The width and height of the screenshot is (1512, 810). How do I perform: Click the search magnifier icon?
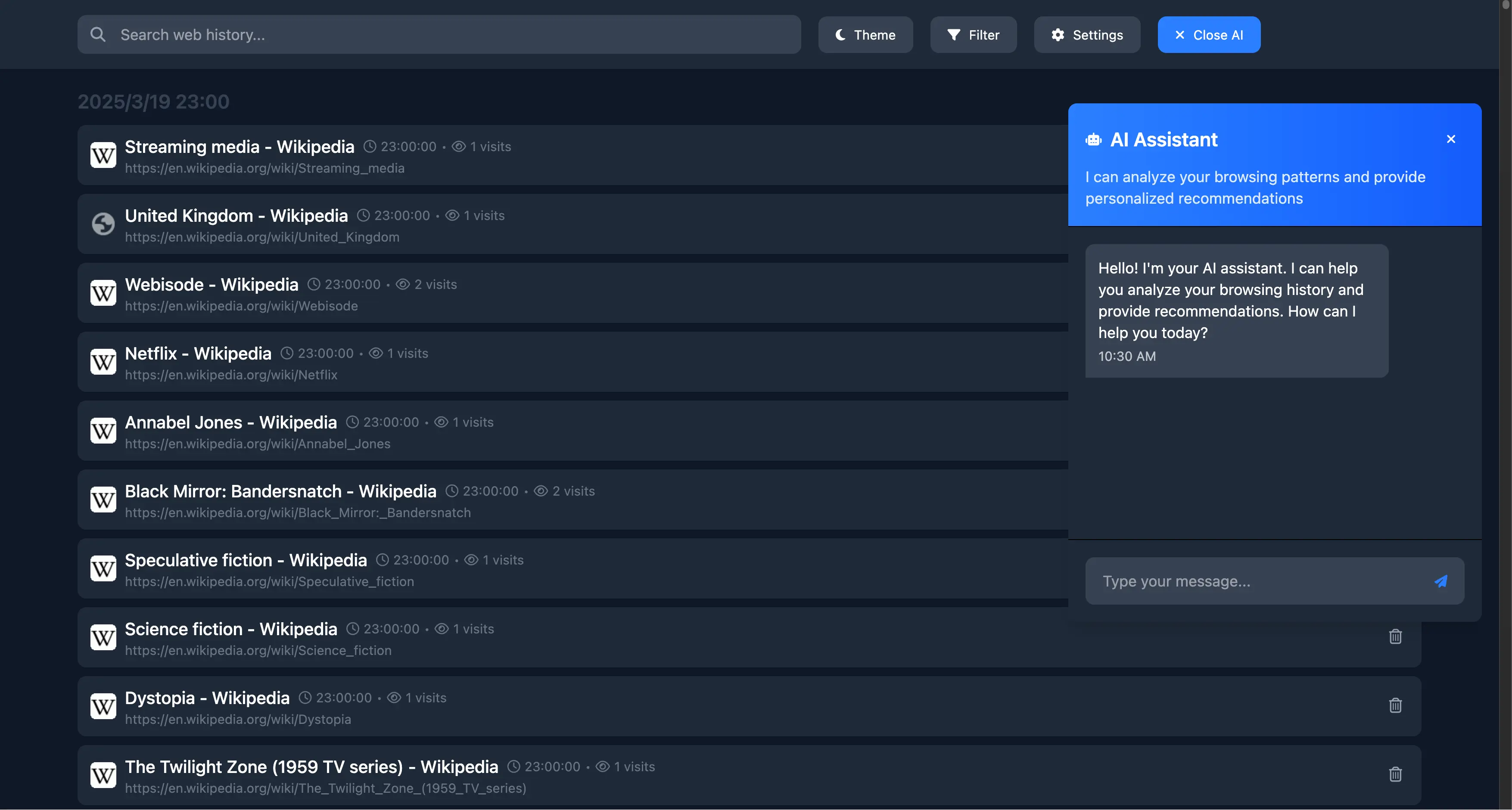point(98,34)
